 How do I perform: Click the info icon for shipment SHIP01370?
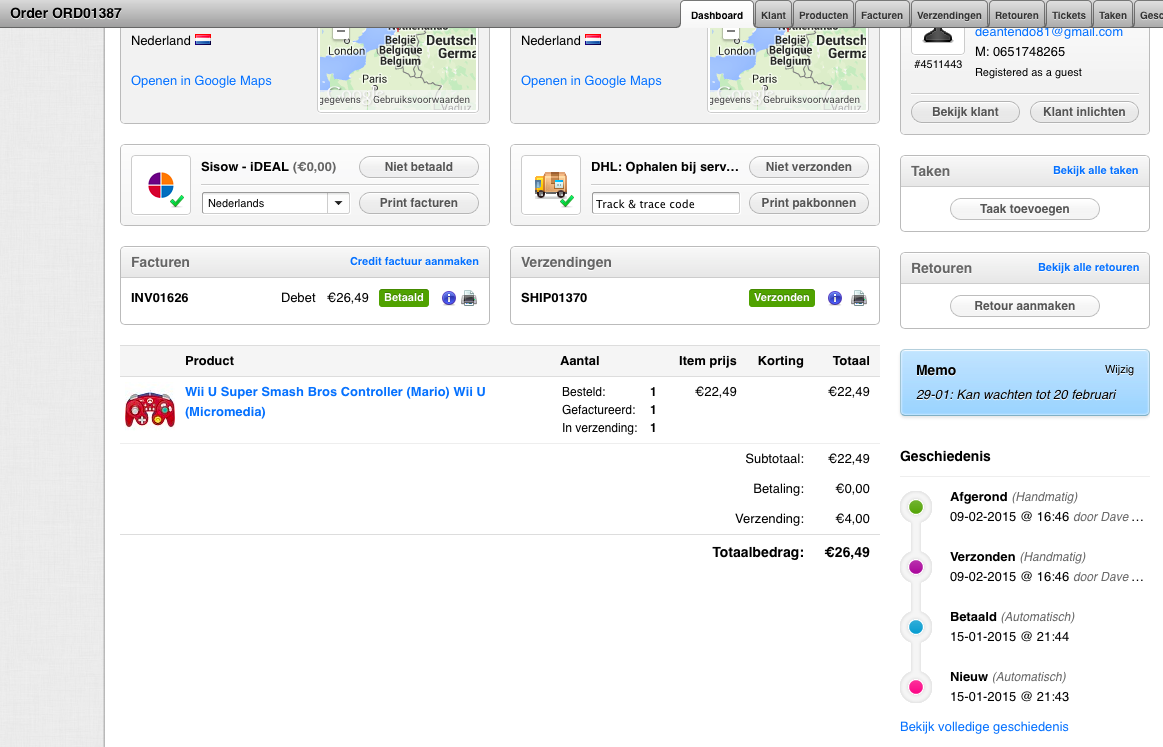835,298
